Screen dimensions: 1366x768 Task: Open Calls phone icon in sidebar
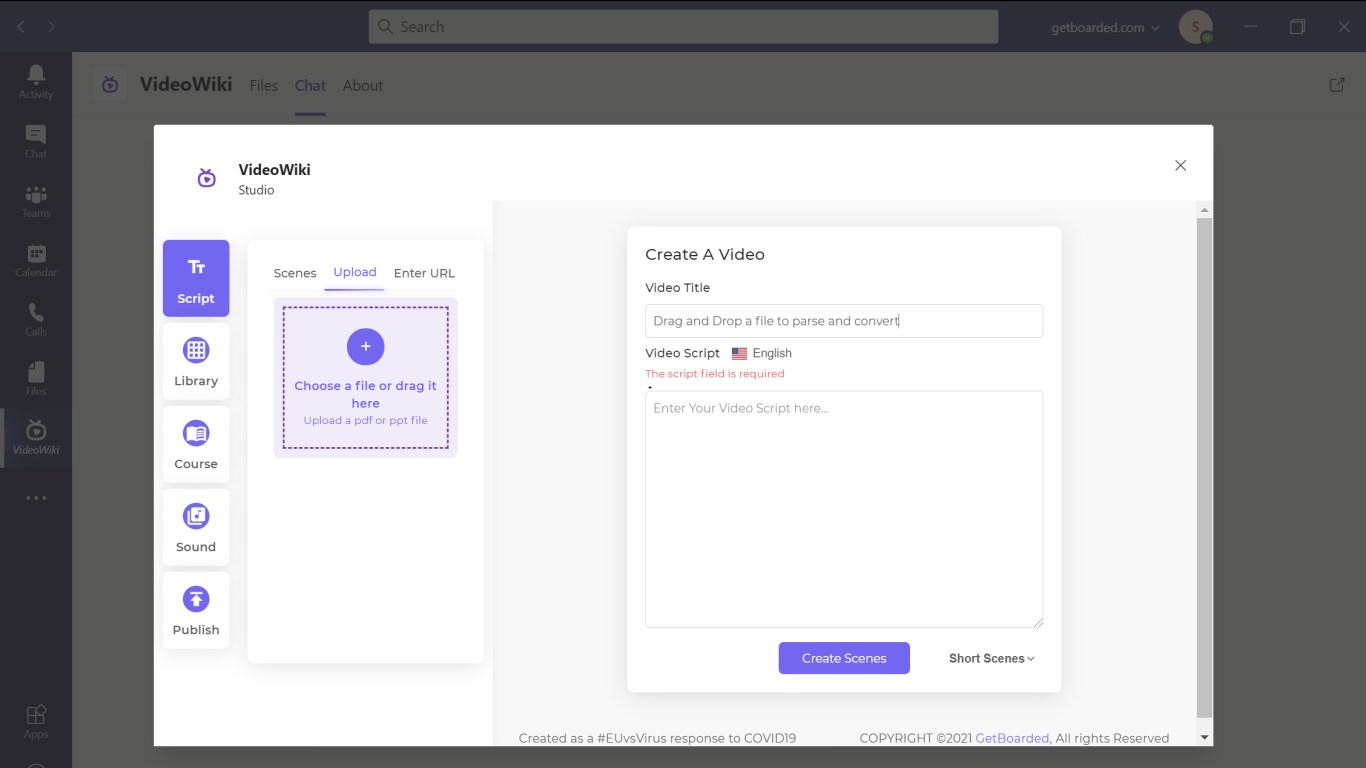36,319
